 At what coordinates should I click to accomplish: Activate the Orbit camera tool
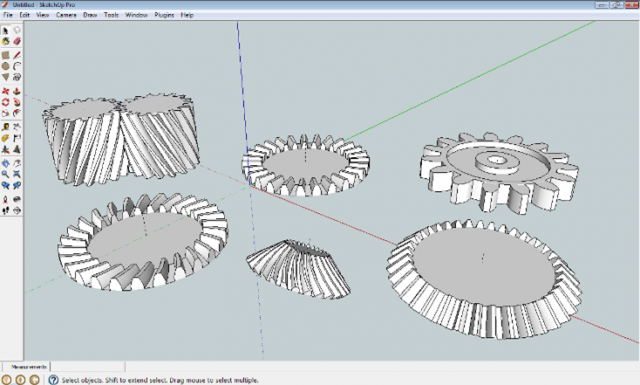[x=5, y=163]
